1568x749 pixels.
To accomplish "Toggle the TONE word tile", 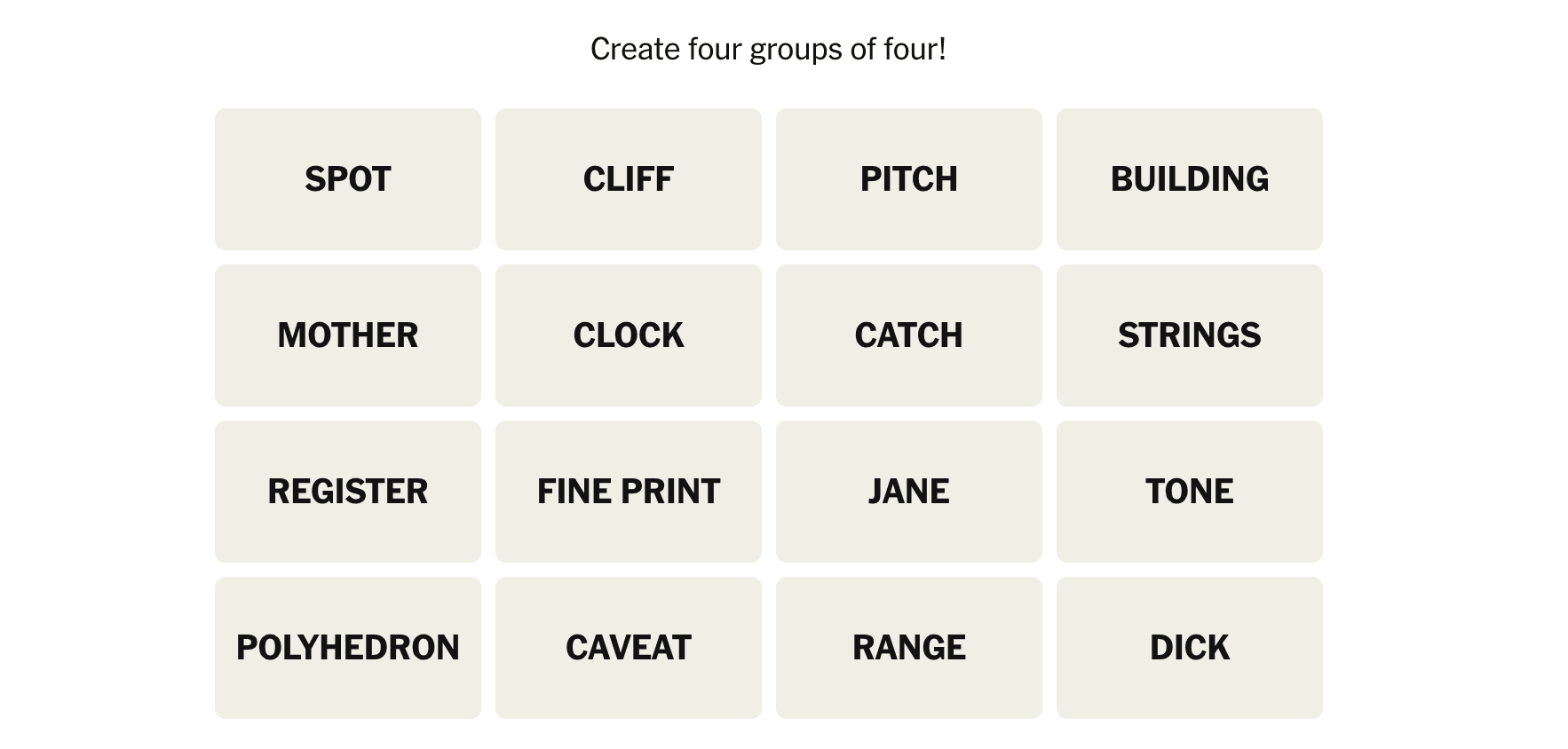I will (1189, 492).
